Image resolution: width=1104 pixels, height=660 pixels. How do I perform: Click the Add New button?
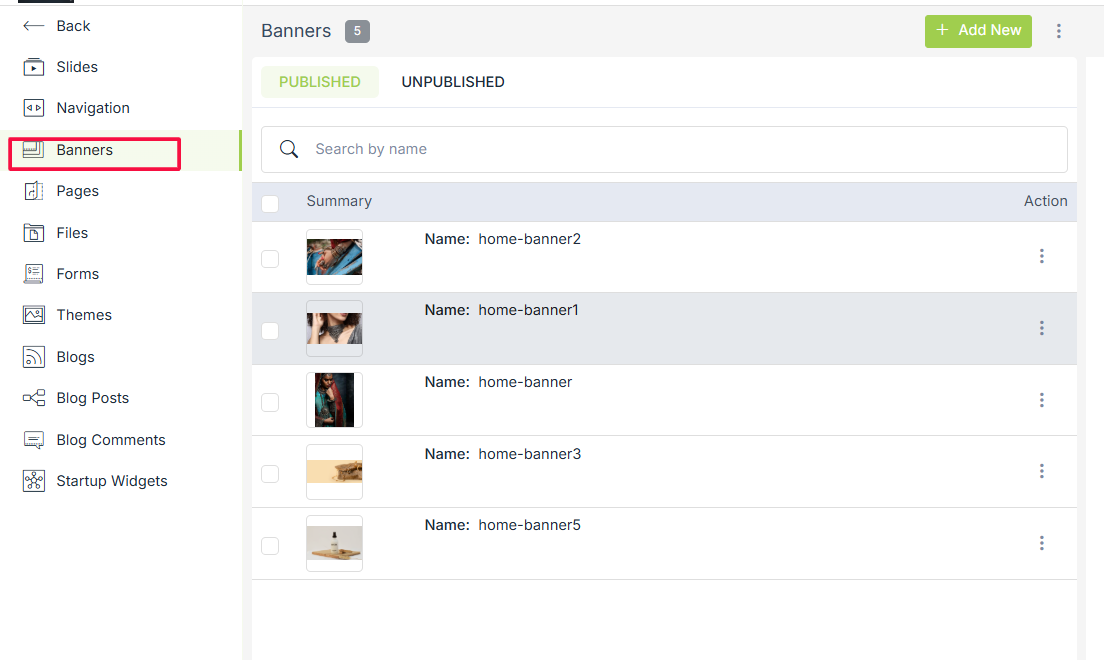pos(978,31)
